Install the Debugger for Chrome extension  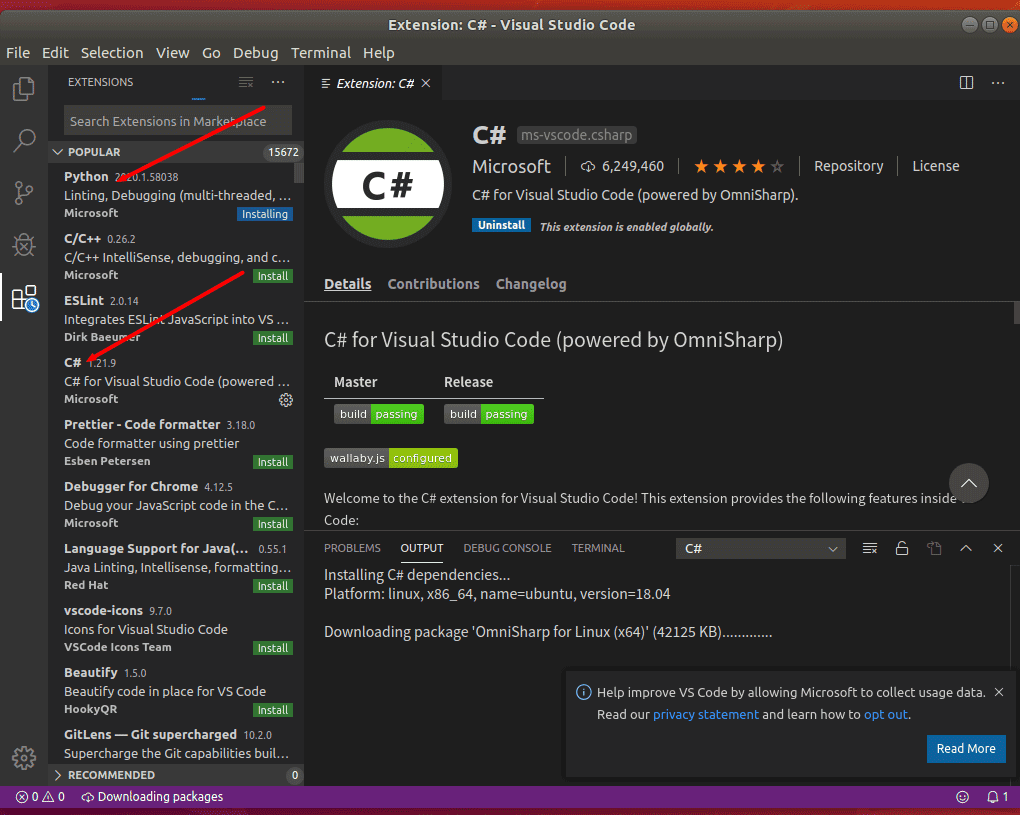click(x=273, y=524)
